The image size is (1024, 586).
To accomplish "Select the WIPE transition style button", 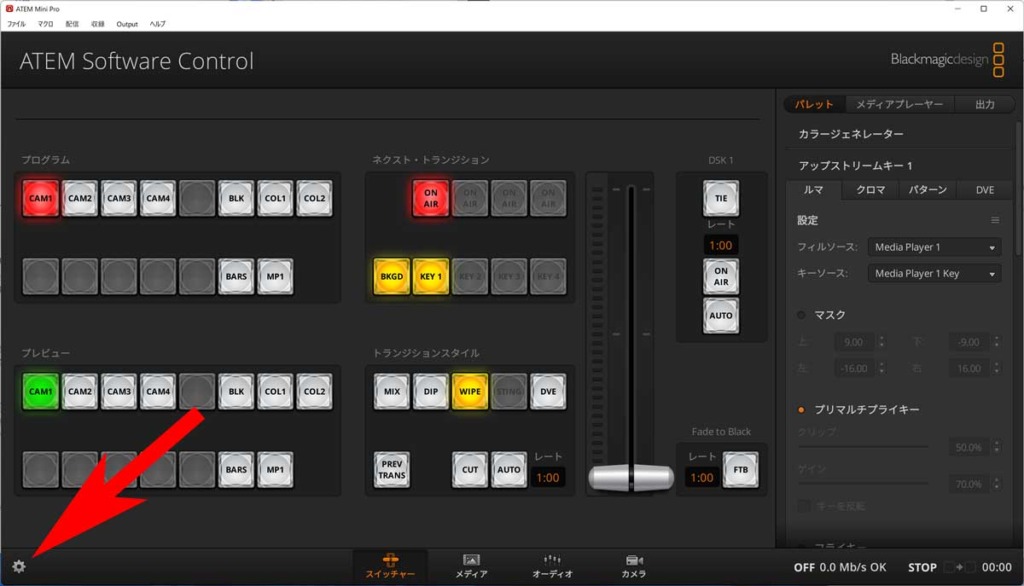I will [x=469, y=391].
